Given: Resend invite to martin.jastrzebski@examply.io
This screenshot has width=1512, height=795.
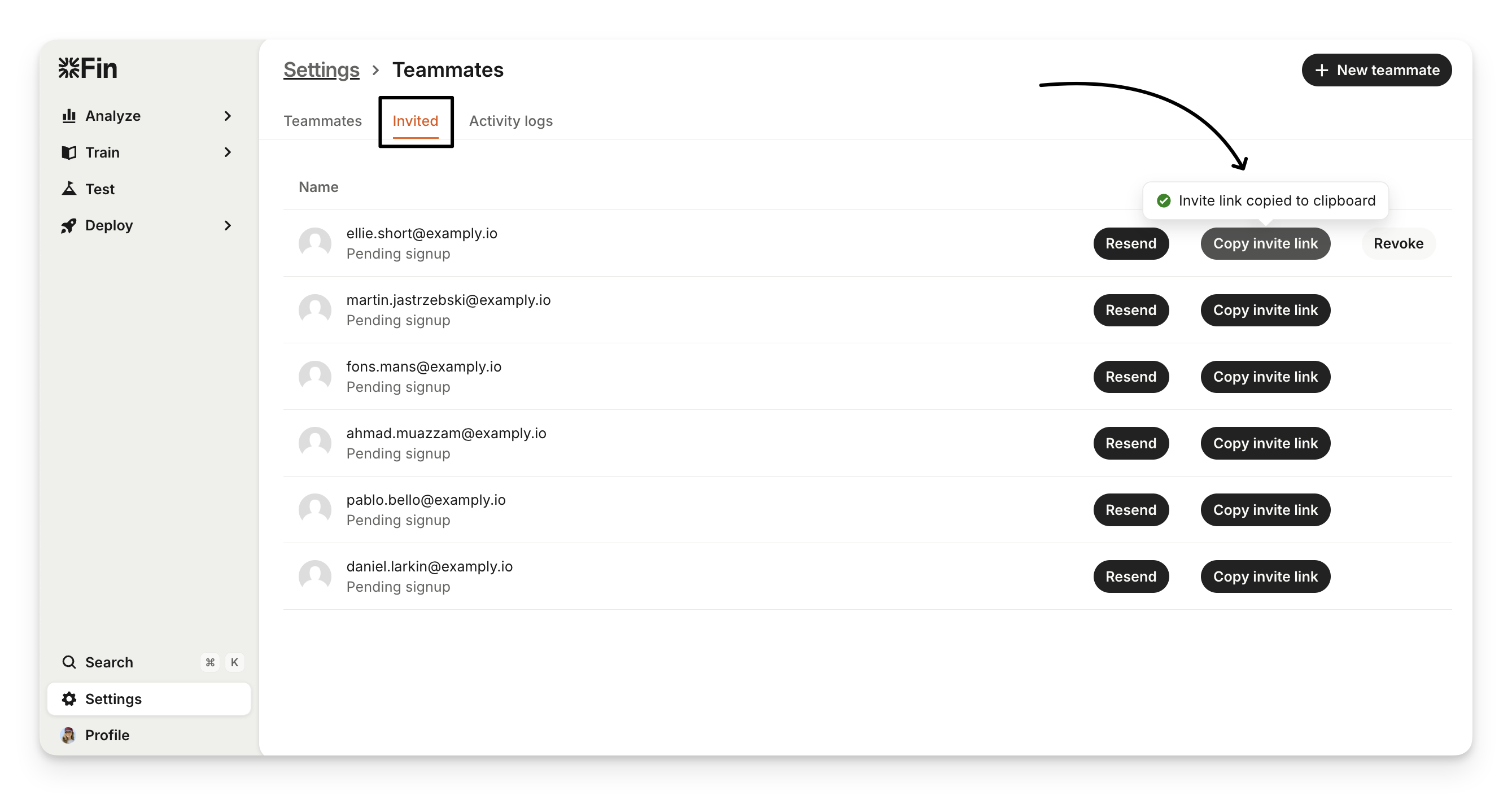Looking at the screenshot, I should (x=1130, y=310).
